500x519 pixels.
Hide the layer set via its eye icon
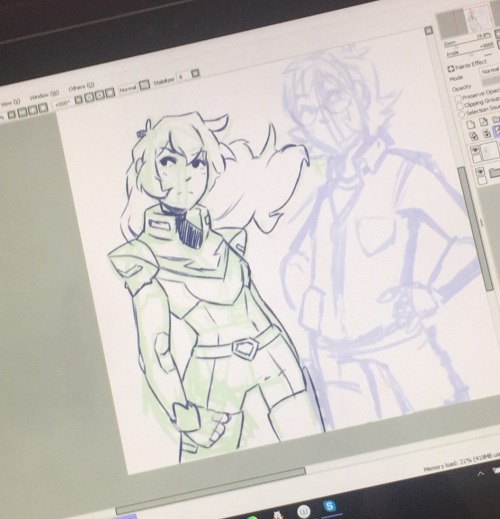(480, 172)
